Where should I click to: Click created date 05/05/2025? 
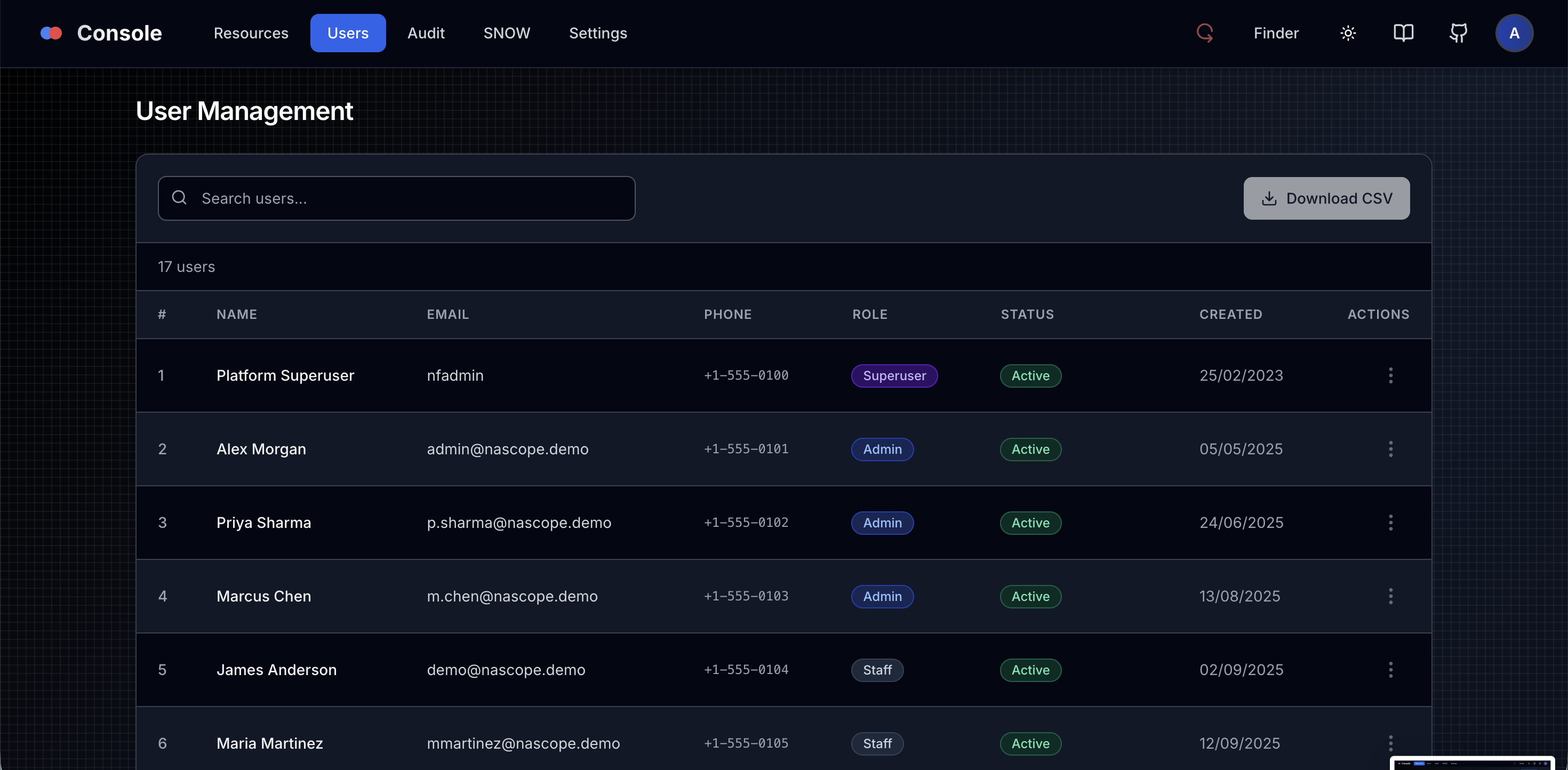1241,449
